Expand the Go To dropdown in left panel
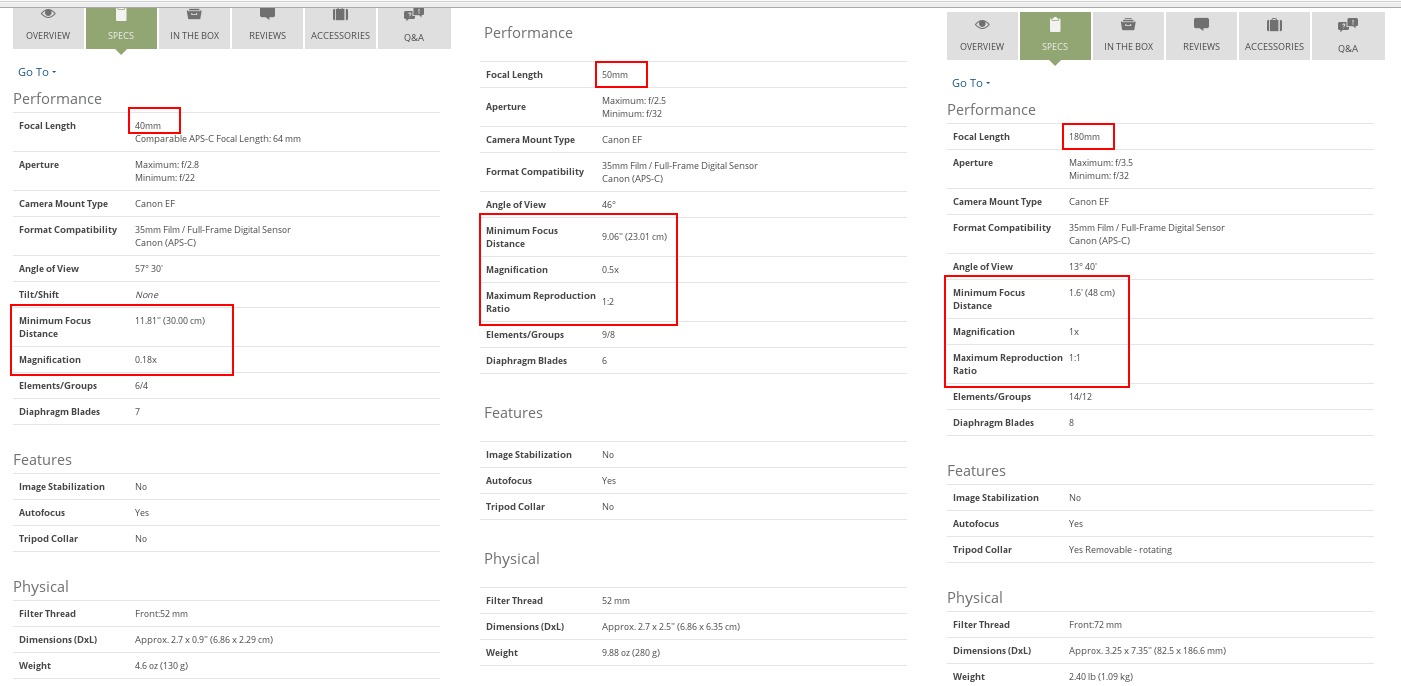 coord(37,72)
